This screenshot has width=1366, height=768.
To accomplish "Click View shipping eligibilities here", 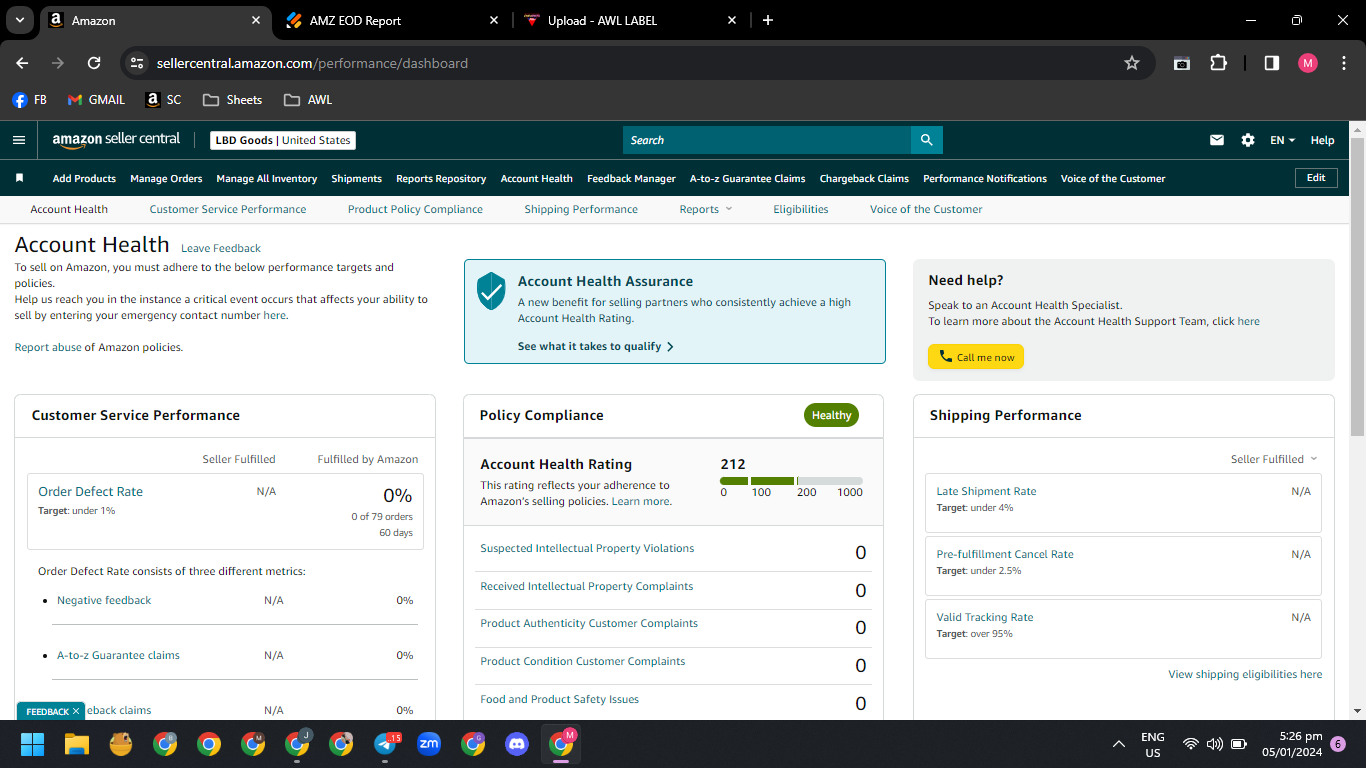I will [1245, 674].
